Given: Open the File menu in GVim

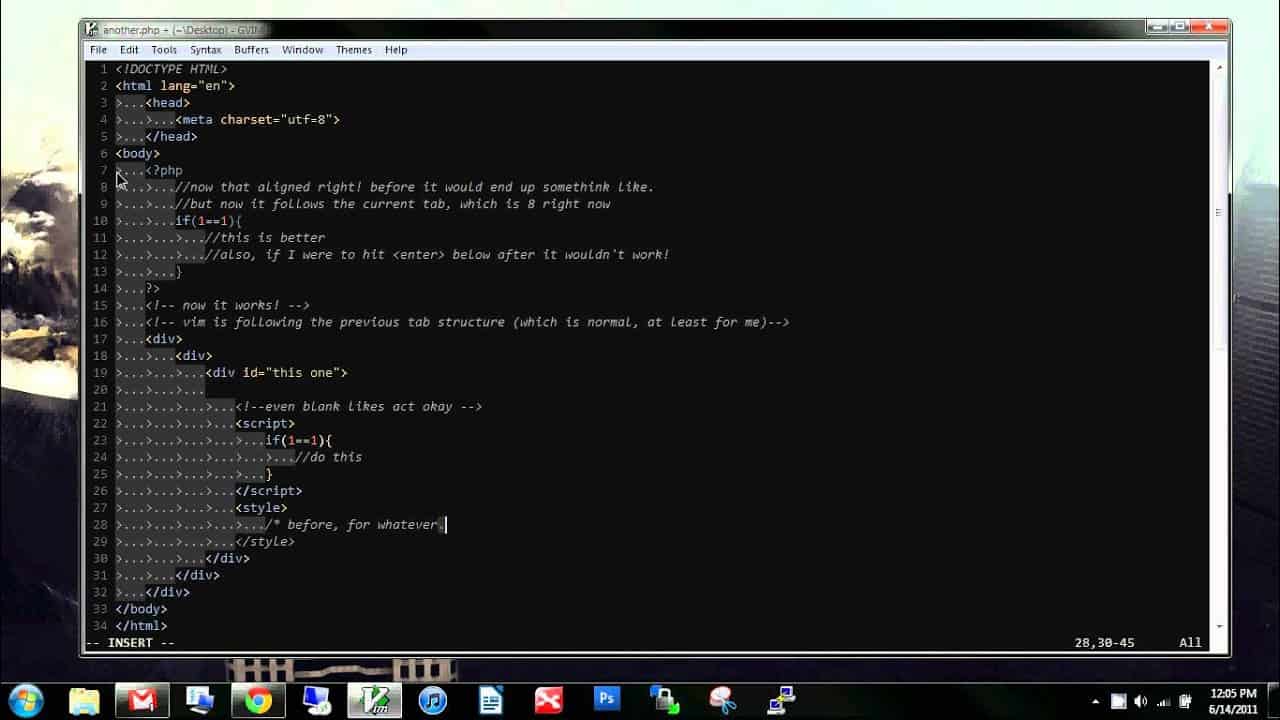Looking at the screenshot, I should click(98, 50).
